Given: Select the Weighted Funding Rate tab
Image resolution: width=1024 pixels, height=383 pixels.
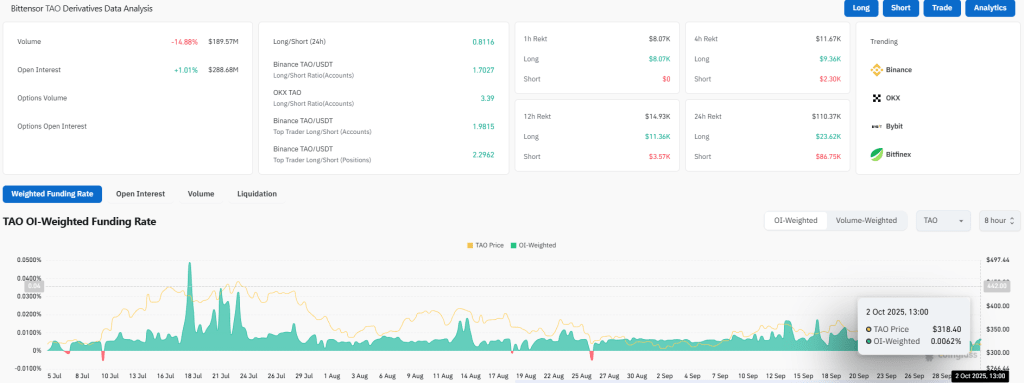Looking at the screenshot, I should point(52,194).
